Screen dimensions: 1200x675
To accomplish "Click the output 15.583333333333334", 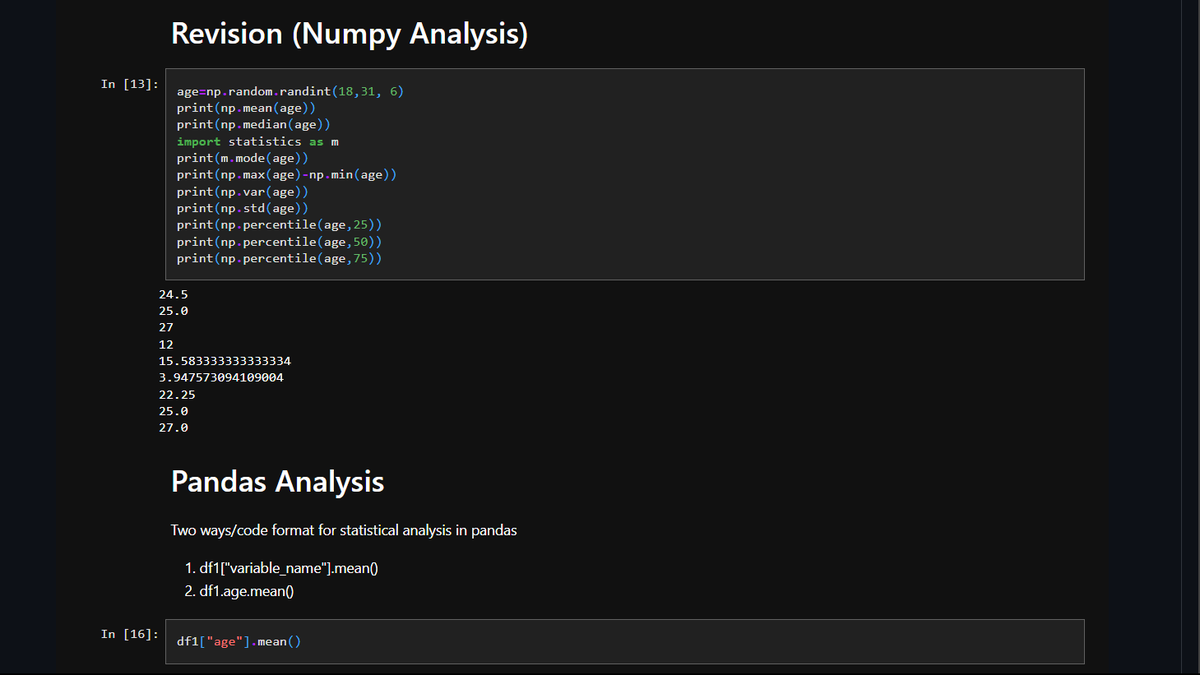I will pyautogui.click(x=225, y=360).
